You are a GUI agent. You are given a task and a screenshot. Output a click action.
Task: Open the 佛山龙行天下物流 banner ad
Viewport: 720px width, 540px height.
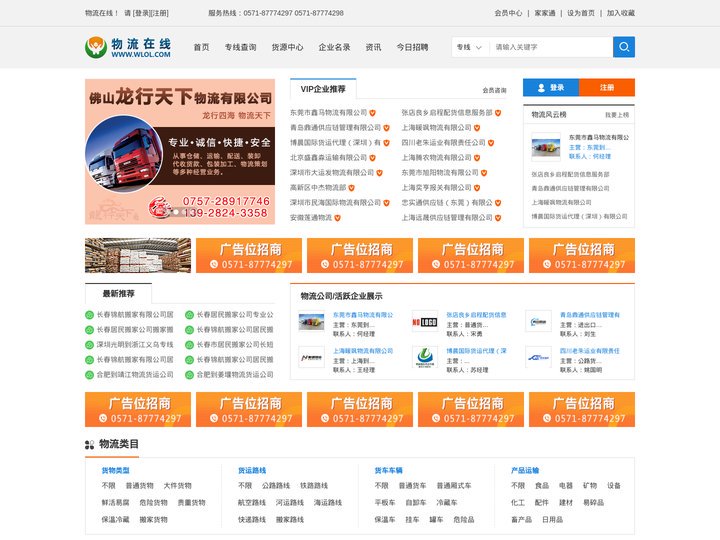[x=180, y=151]
